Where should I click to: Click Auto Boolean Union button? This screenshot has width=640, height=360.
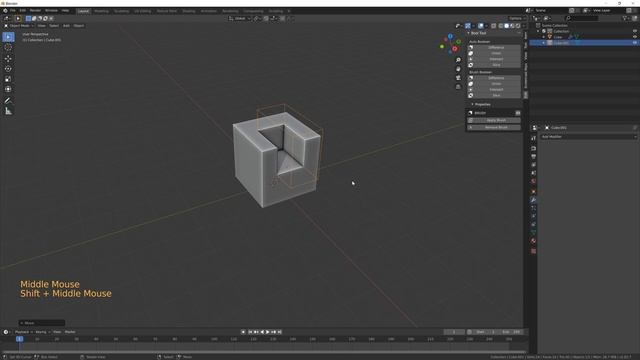coord(494,53)
